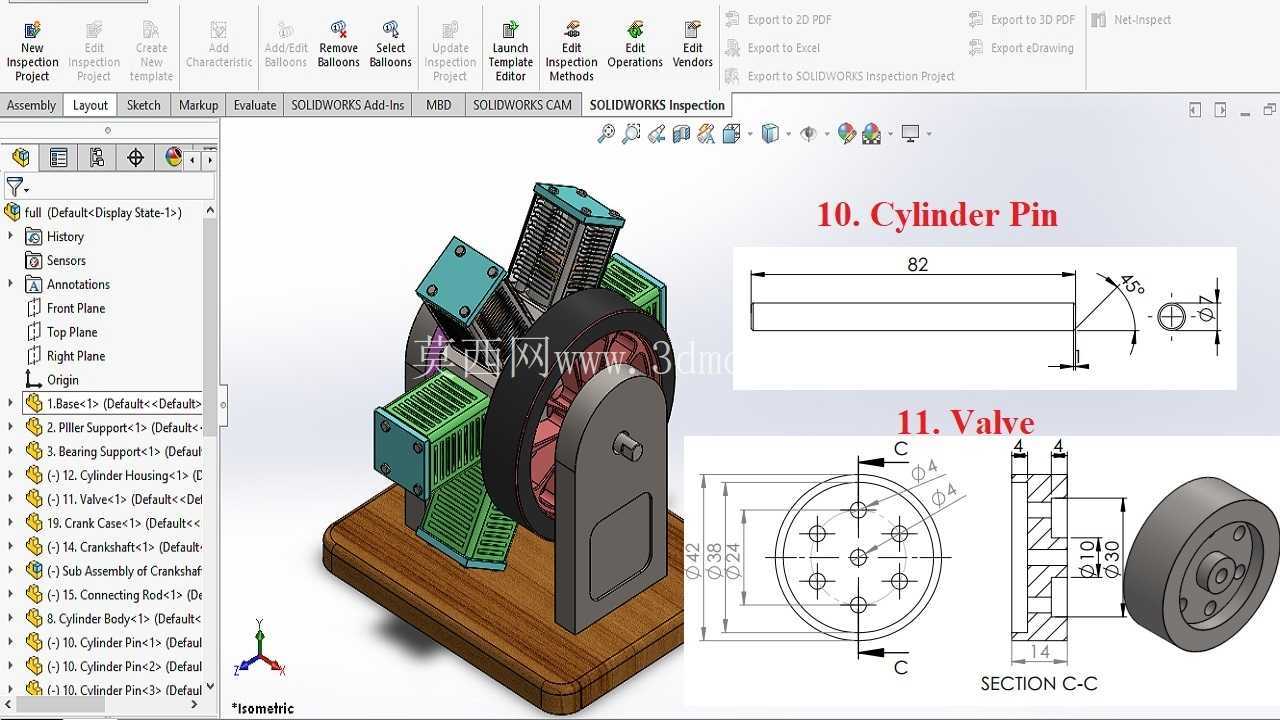Open the Launch Template Editor
The width and height of the screenshot is (1280, 720).
click(510, 49)
